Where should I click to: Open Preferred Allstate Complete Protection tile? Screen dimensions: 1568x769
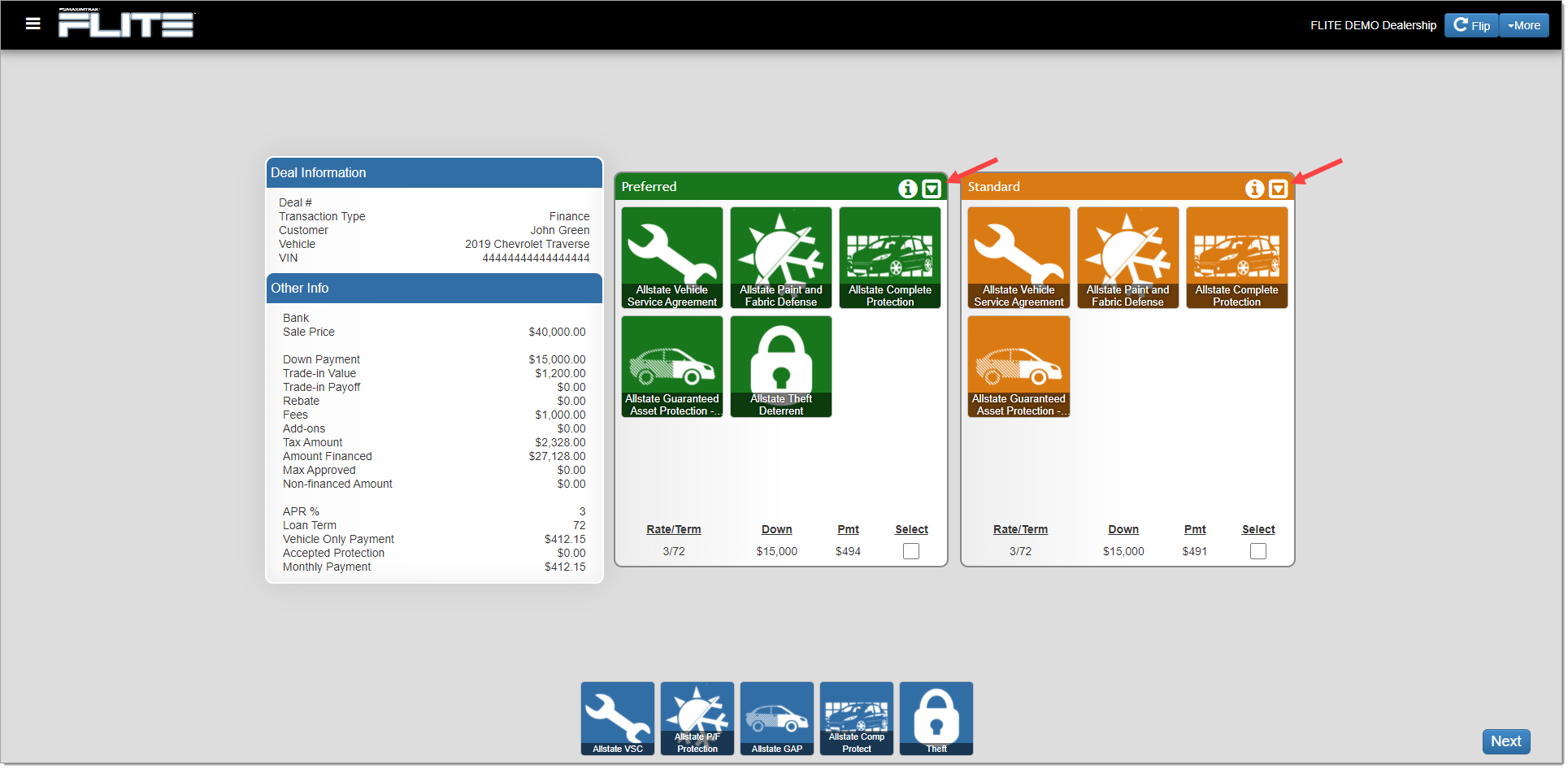coord(890,258)
